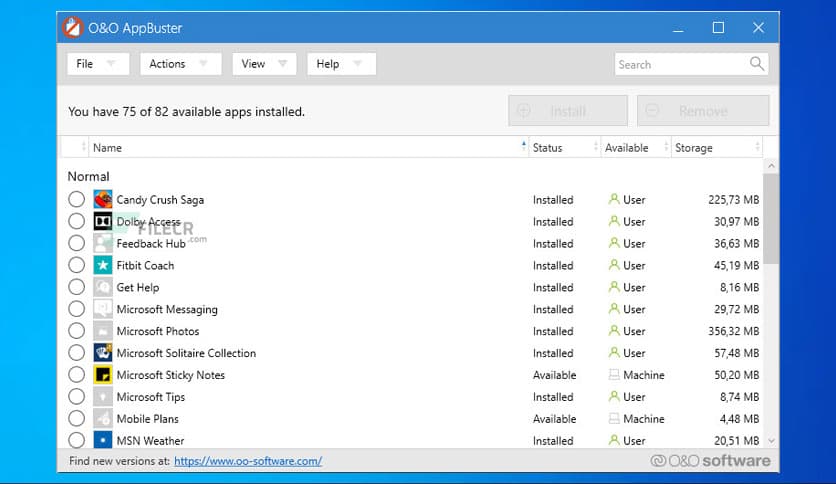This screenshot has width=836, height=484.
Task: Click the Available status of Sticky Notes
Action: (x=554, y=375)
